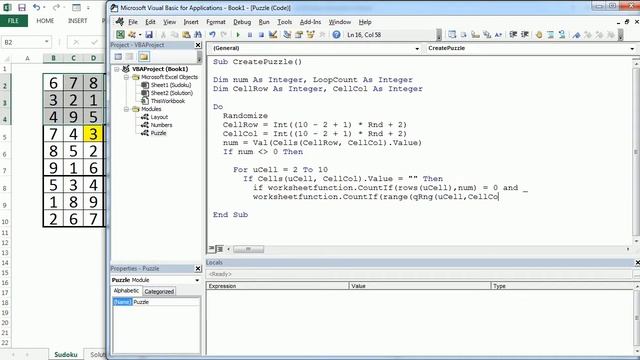The height and width of the screenshot is (360, 640).
Task: Open the Edit menu
Action: 150,22
